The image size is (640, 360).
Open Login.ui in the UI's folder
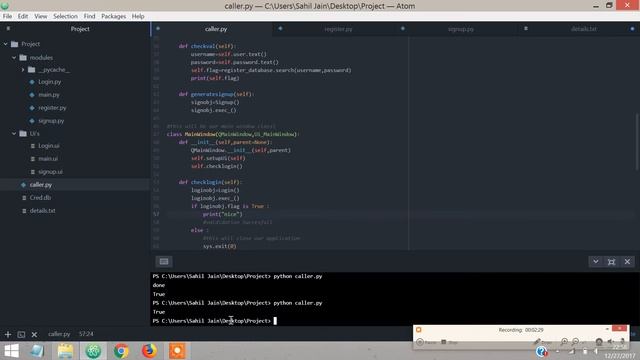point(49,146)
